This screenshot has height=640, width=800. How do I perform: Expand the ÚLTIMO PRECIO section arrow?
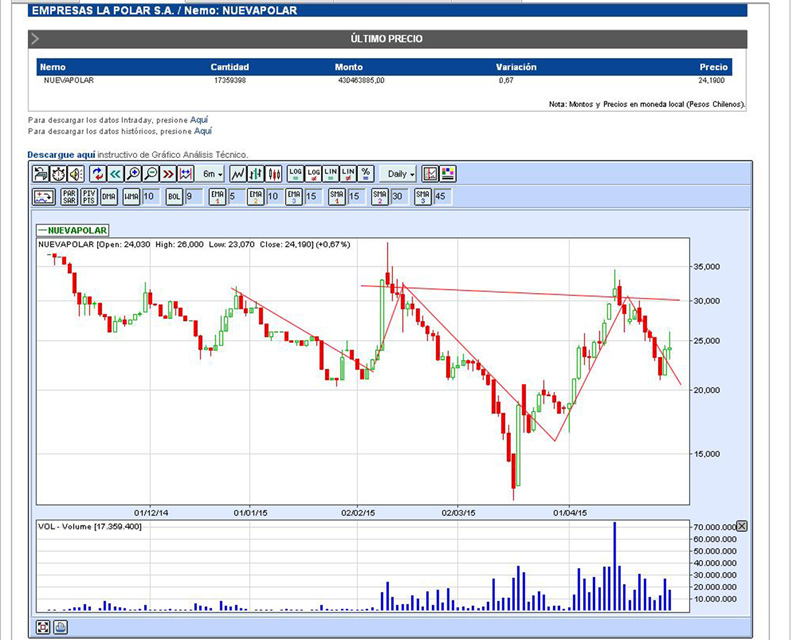(x=35, y=39)
